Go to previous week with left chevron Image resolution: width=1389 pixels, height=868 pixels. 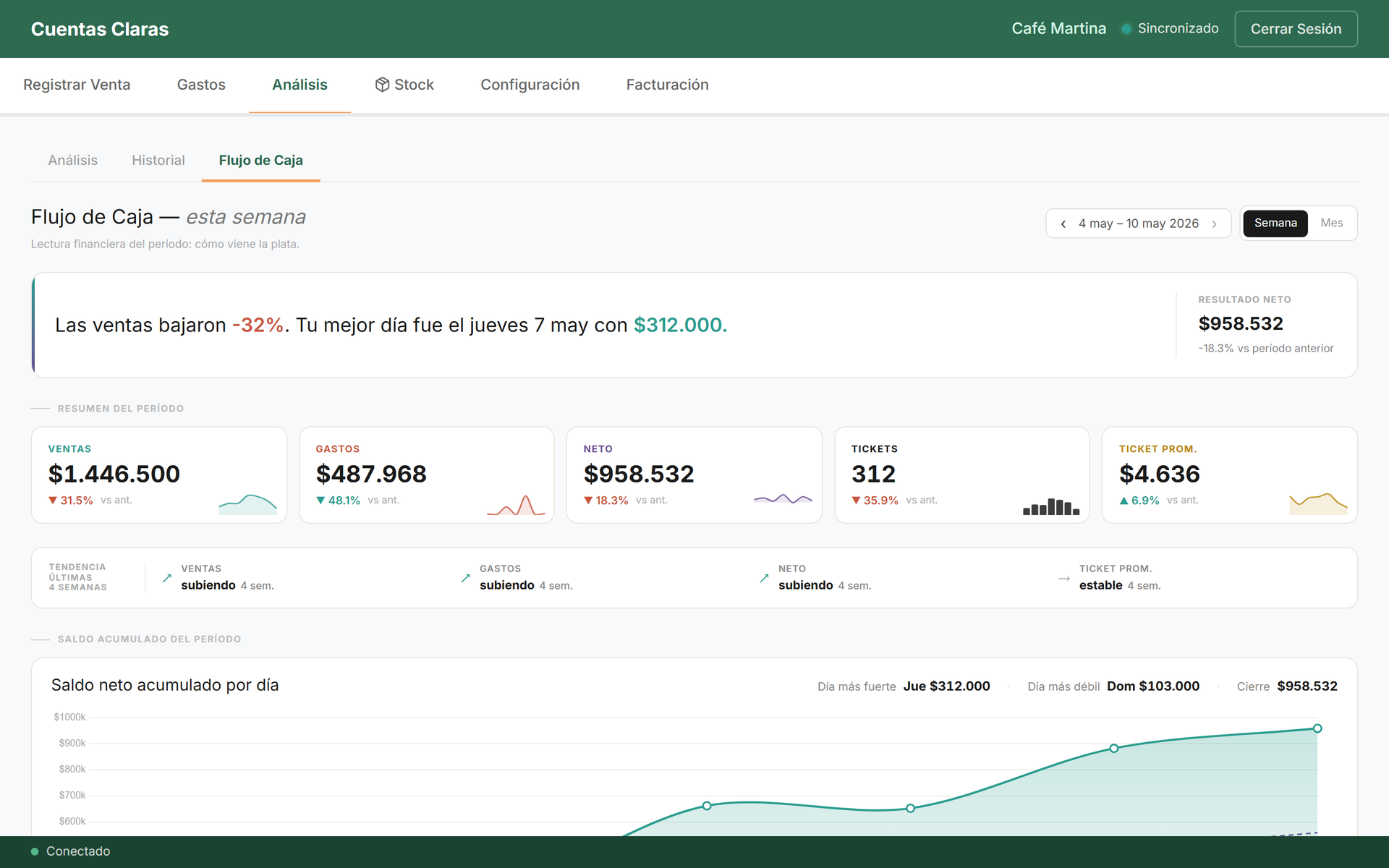(x=1063, y=224)
